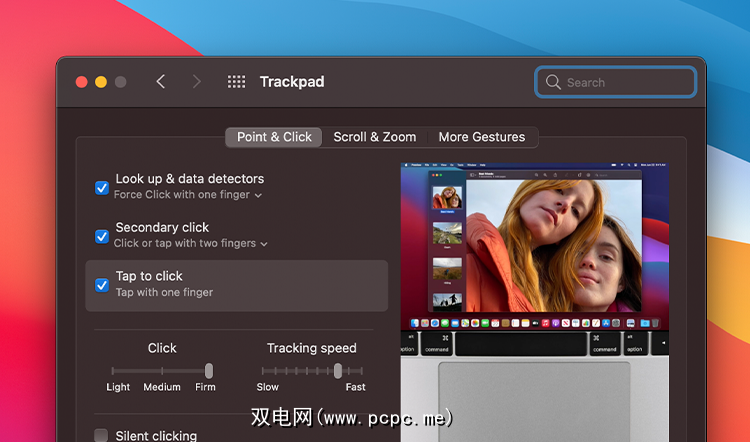
Task: Click the Firm label under Click slider
Action: [x=205, y=387]
